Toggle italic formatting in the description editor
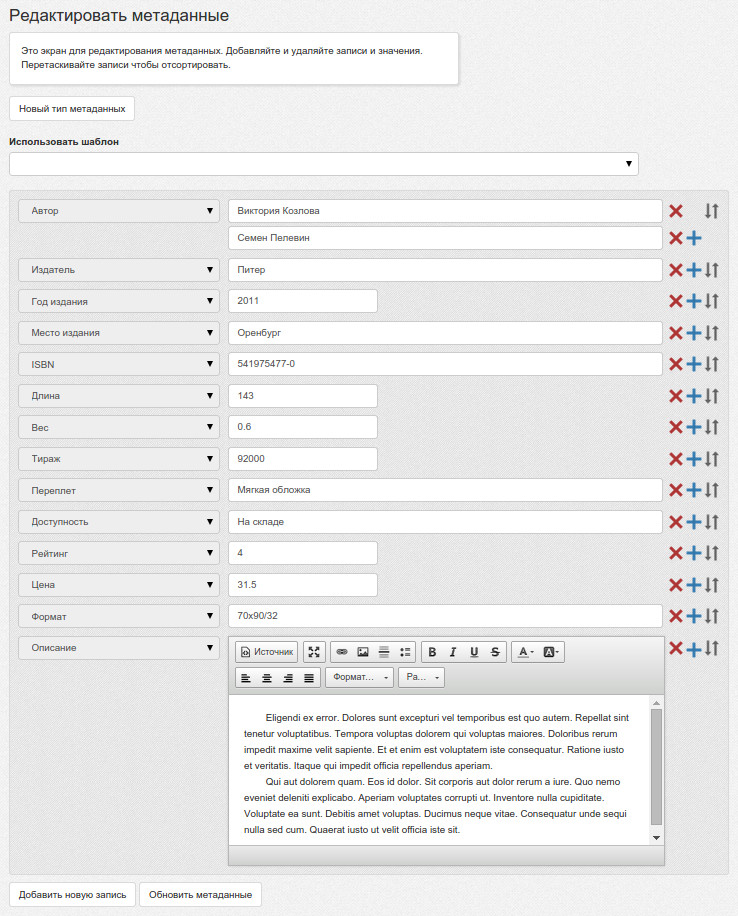Viewport: 738px width, 916px height. coord(453,652)
